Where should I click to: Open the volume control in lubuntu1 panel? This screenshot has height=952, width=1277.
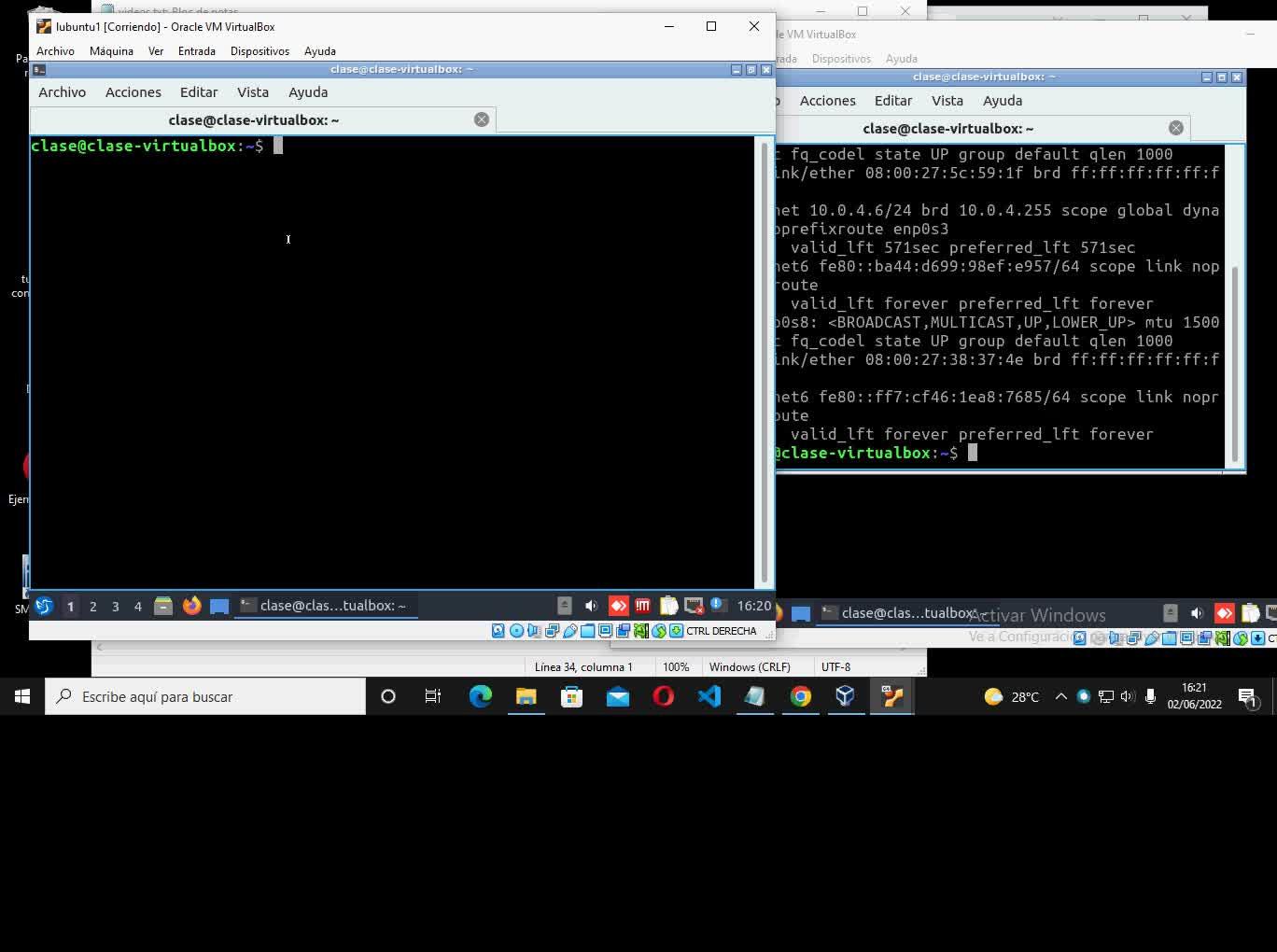tap(591, 606)
